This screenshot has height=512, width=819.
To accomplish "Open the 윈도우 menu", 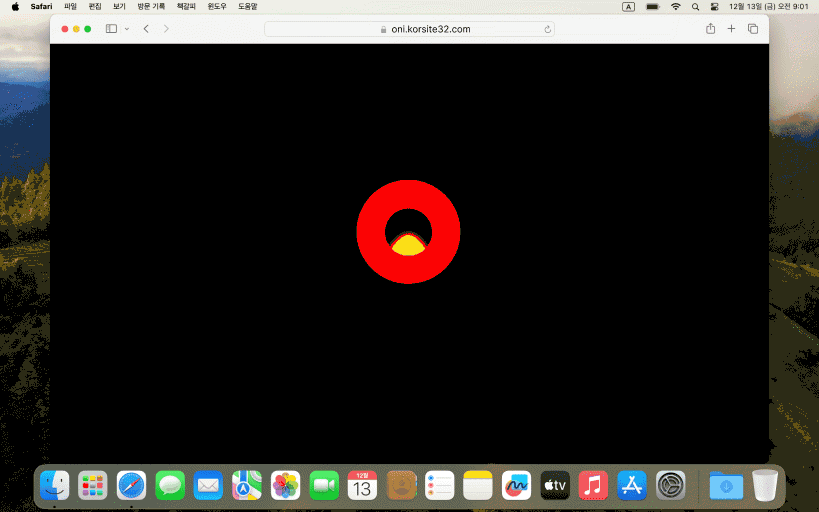I will pos(217,7).
